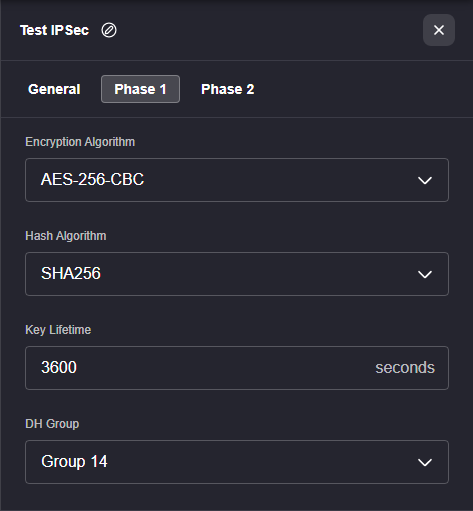Screen dimensions: 473x511
Task: Click the DH Group label
Action: (x=52, y=424)
